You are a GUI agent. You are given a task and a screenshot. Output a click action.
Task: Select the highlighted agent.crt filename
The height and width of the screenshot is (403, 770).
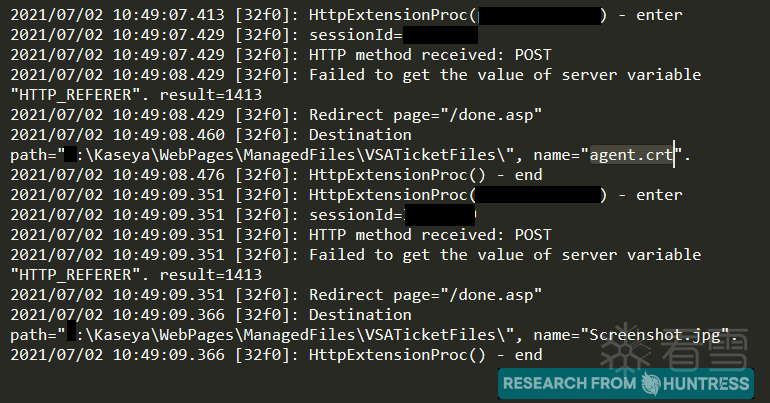(631, 155)
